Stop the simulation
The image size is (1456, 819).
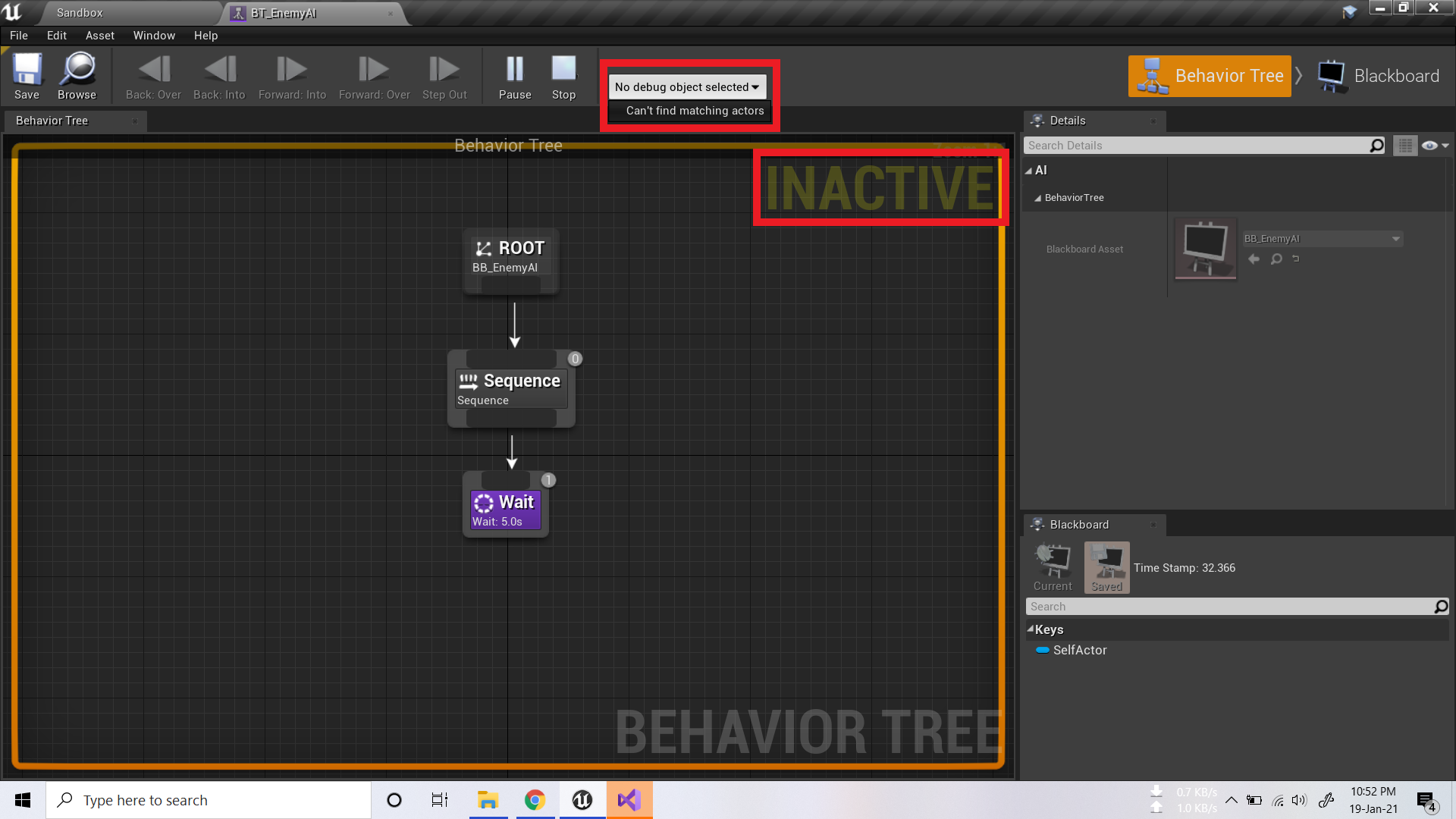pos(563,76)
